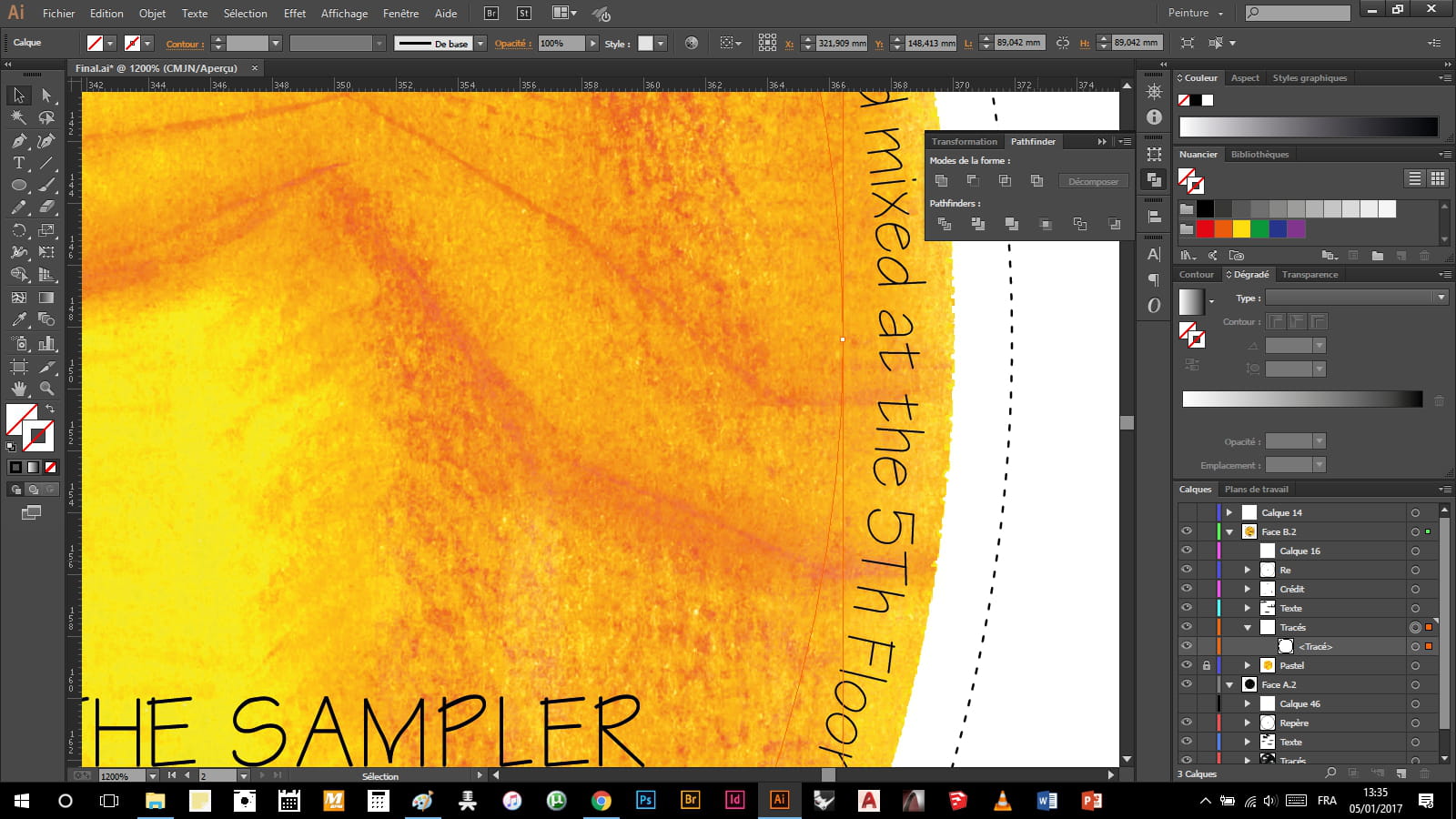Toggle visibility of Face A.2 layer

[1187, 684]
